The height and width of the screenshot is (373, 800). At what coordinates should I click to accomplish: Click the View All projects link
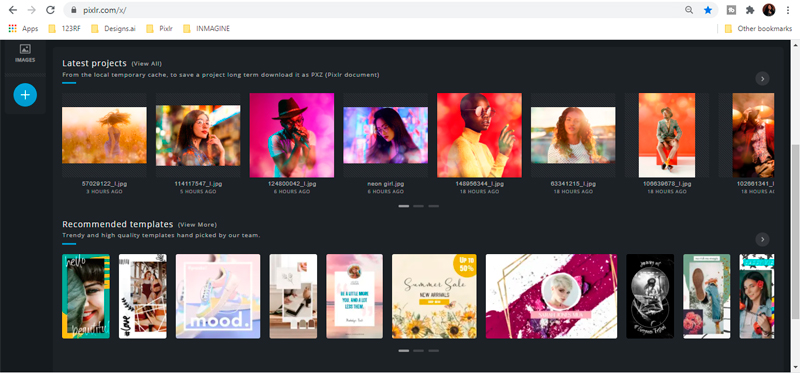click(146, 64)
